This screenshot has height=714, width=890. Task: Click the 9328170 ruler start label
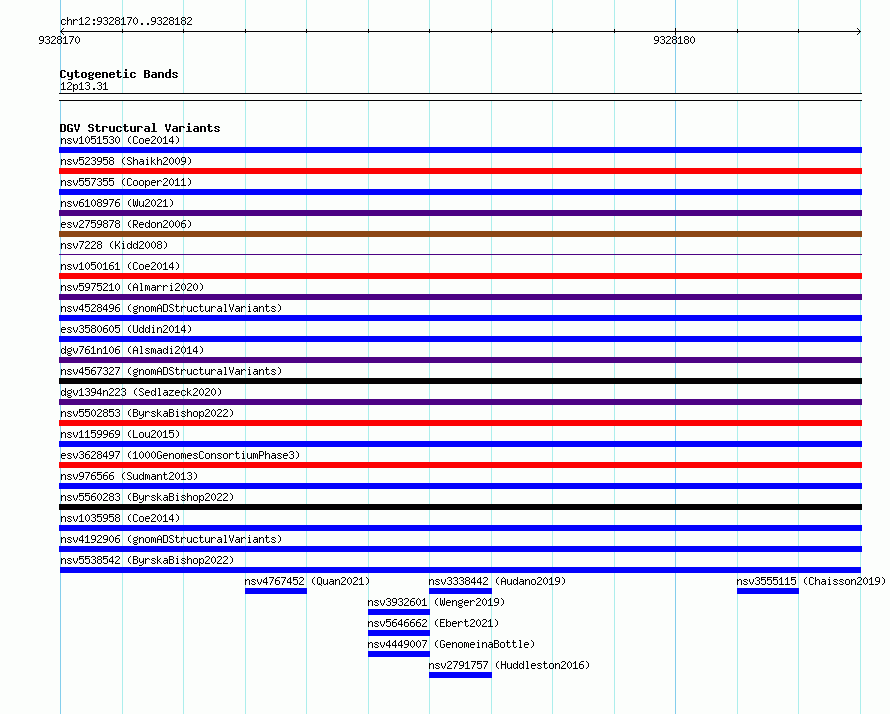click(59, 40)
